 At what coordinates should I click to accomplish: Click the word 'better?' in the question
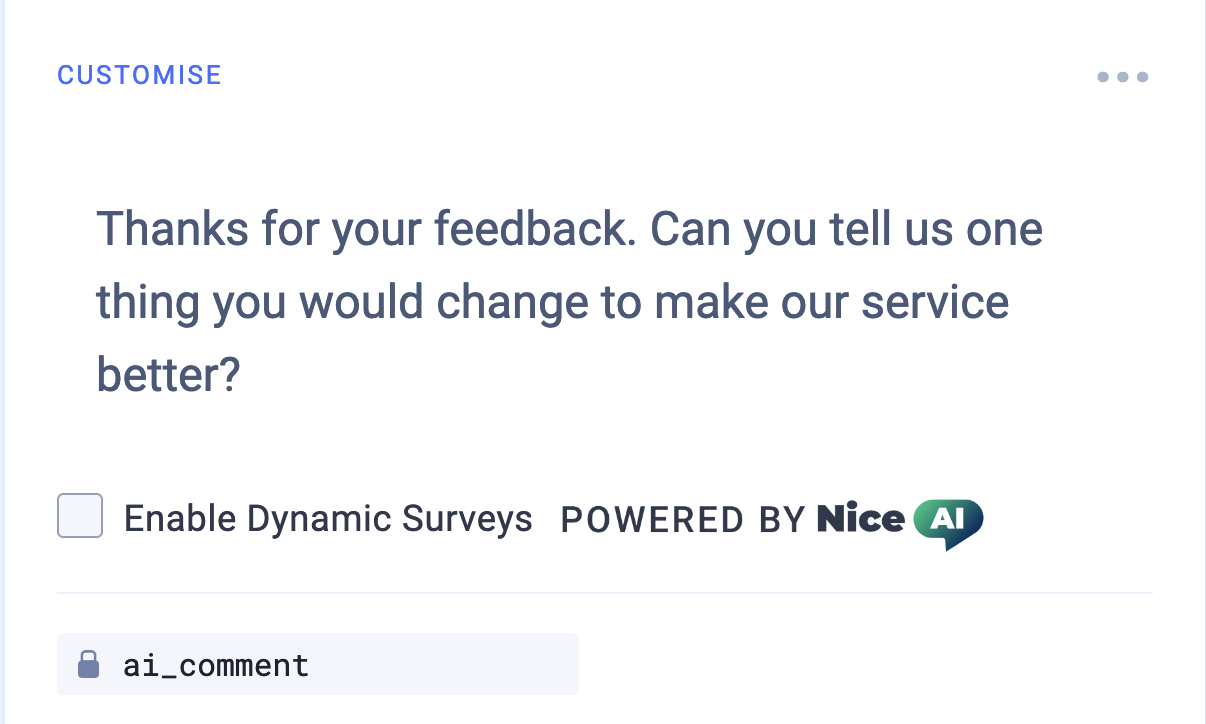[168, 375]
